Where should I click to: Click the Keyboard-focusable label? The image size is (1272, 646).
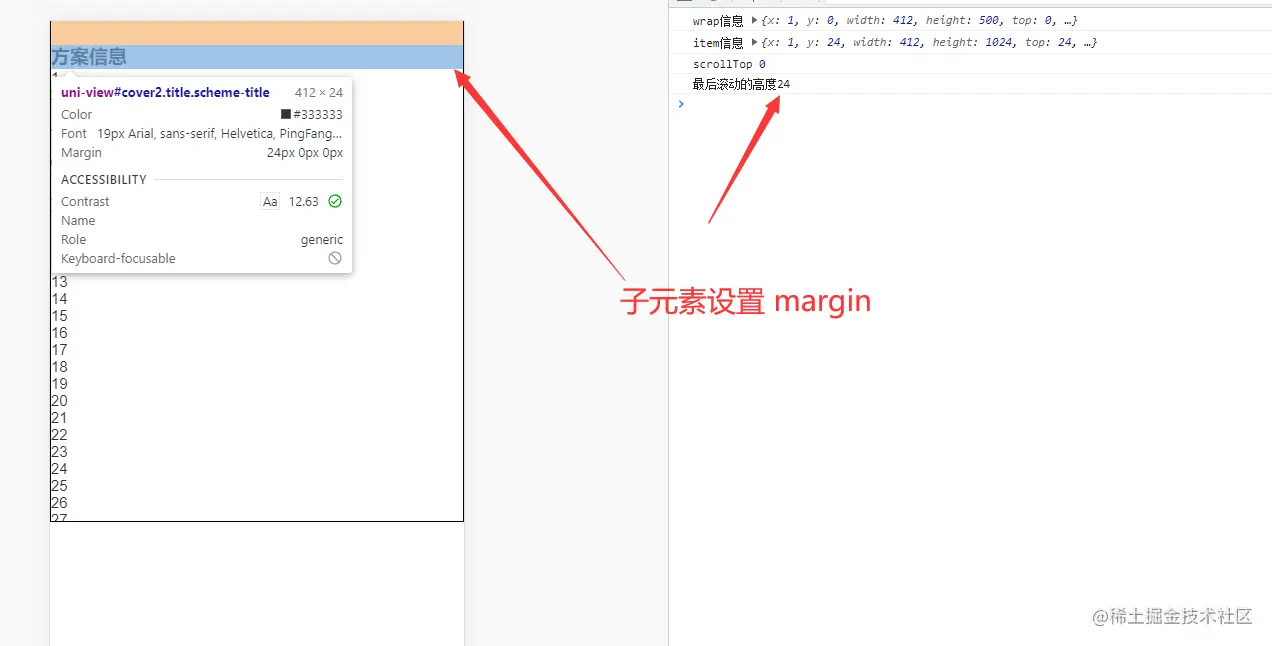click(x=118, y=258)
